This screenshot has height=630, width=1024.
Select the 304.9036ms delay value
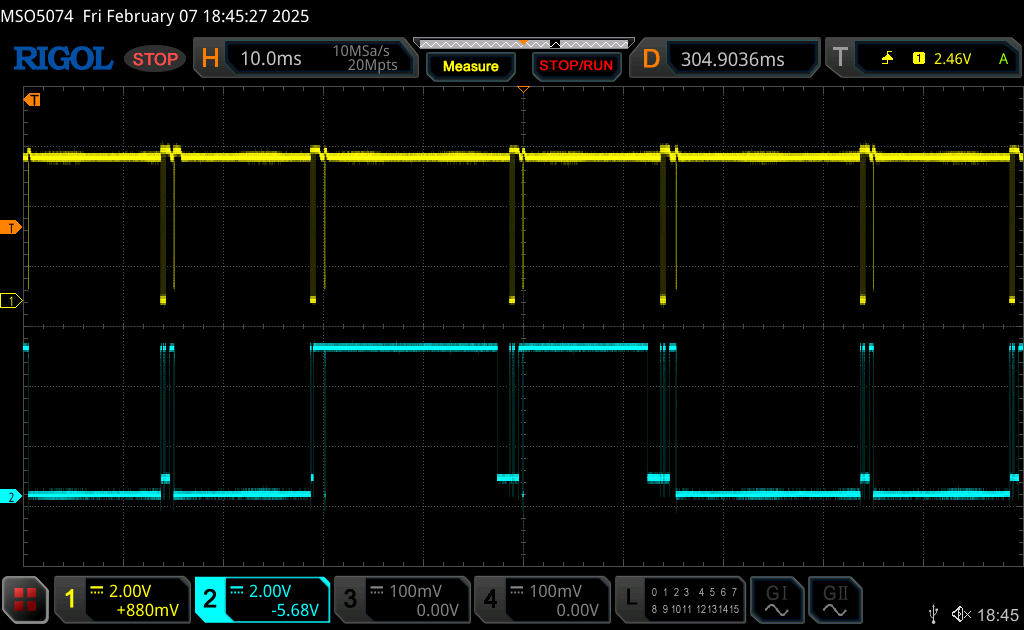pos(733,60)
